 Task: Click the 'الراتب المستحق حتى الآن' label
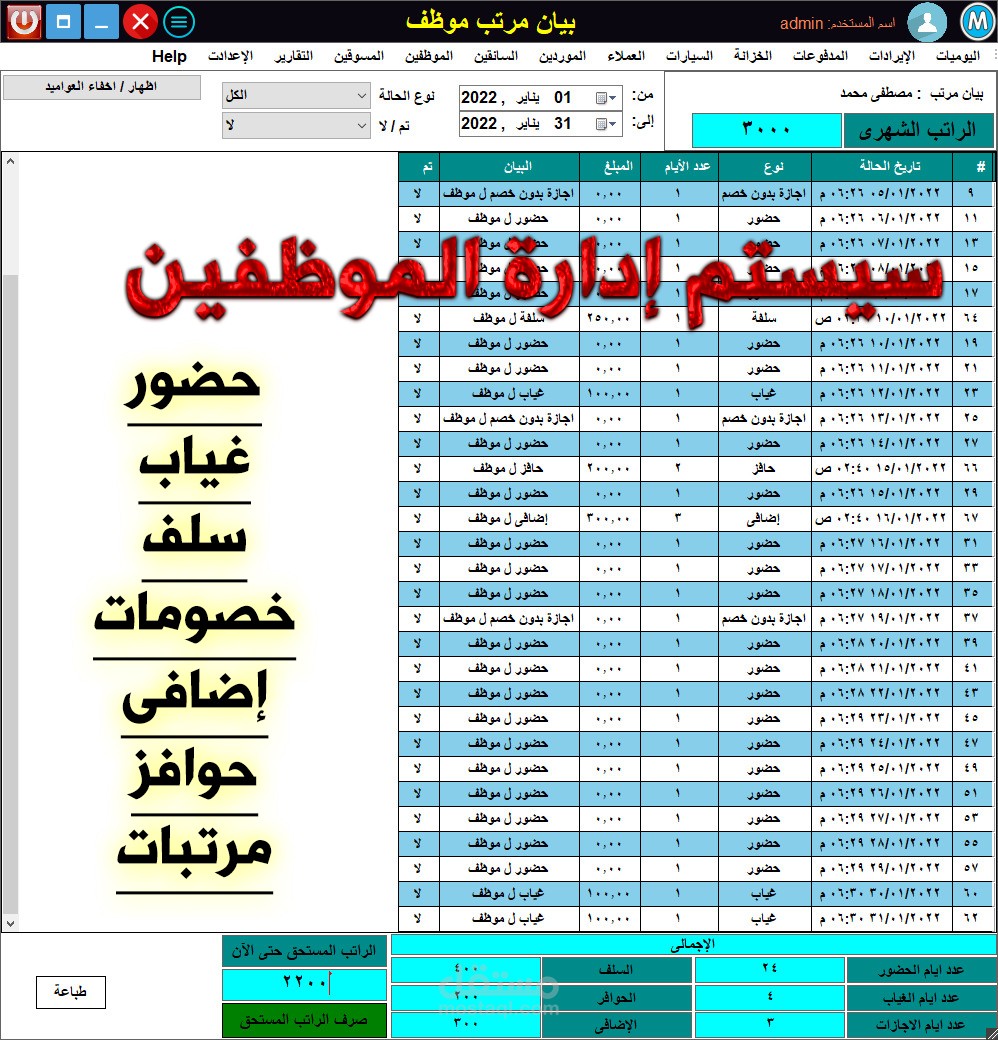click(304, 951)
